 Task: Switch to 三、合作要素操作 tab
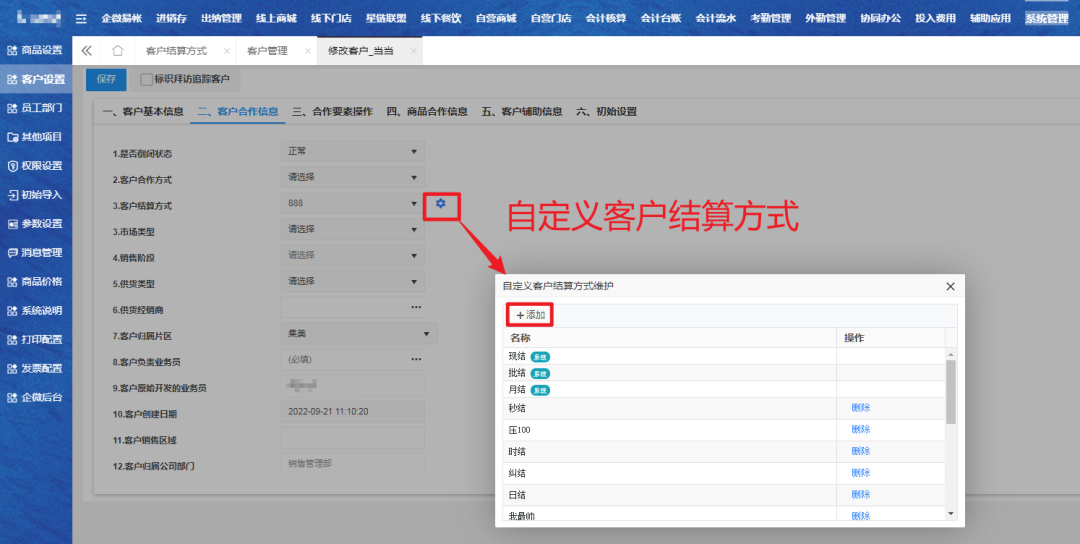click(332, 112)
